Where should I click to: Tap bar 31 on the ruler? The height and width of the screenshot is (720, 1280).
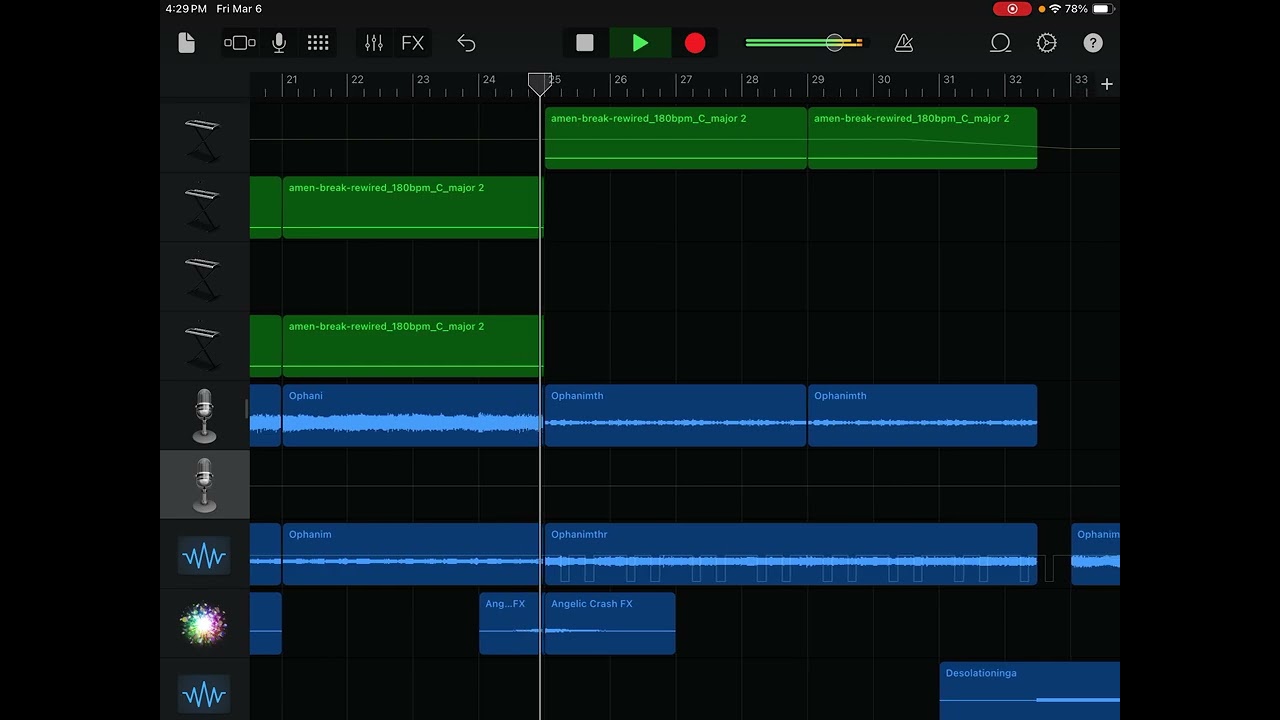tap(949, 80)
